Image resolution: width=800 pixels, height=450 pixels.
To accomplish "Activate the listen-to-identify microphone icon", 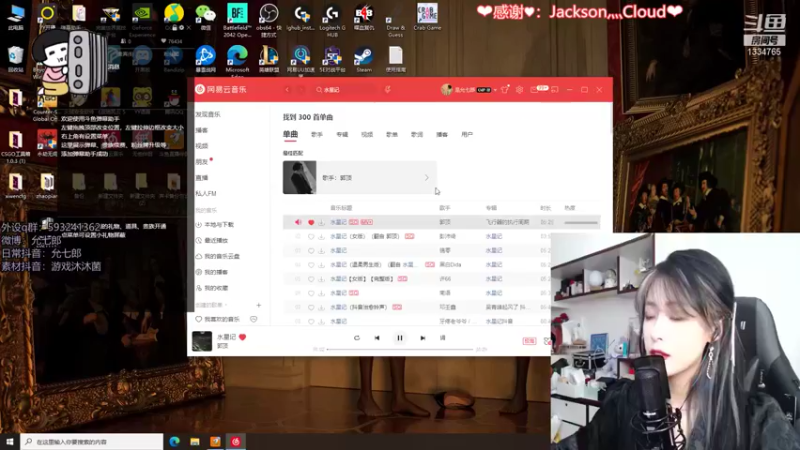I will coord(388,90).
